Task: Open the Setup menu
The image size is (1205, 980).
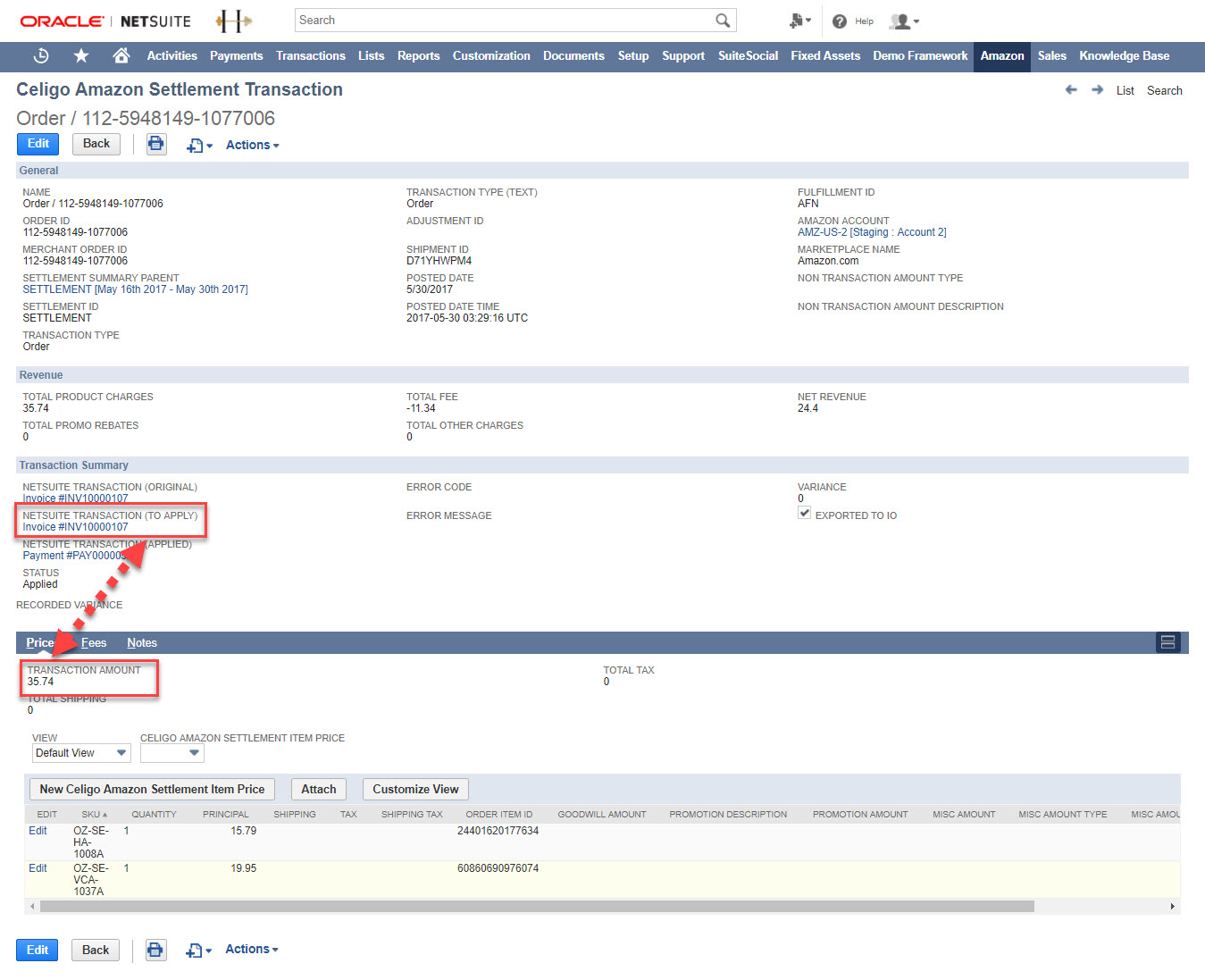Action: pyautogui.click(x=633, y=55)
